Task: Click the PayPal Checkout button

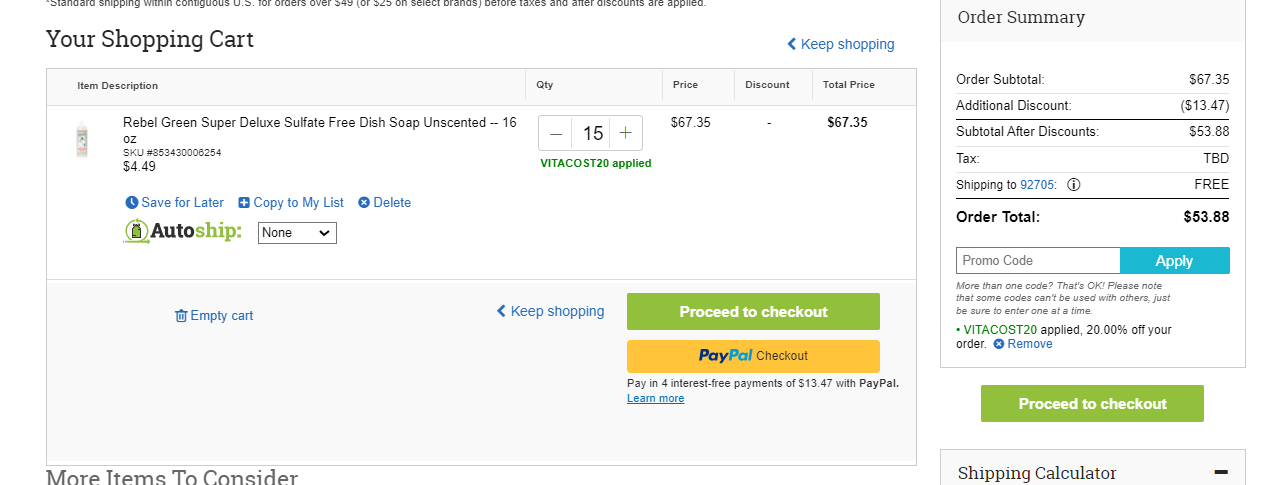Action: 753,356
